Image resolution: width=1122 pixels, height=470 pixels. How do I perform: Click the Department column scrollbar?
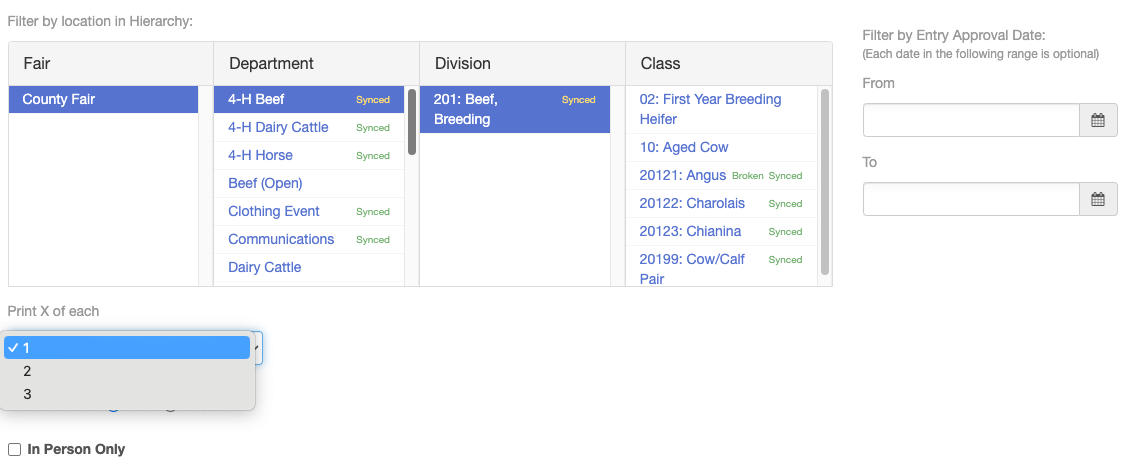point(412,122)
